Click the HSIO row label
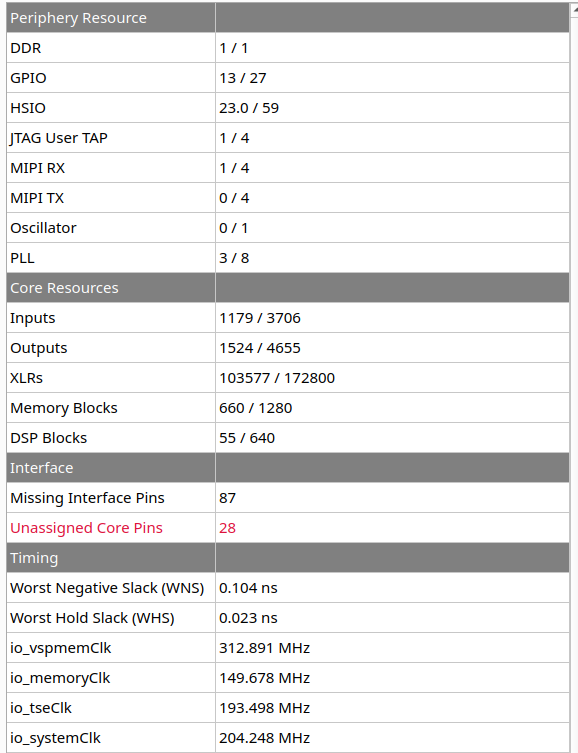The image size is (578, 753). pos(28,108)
